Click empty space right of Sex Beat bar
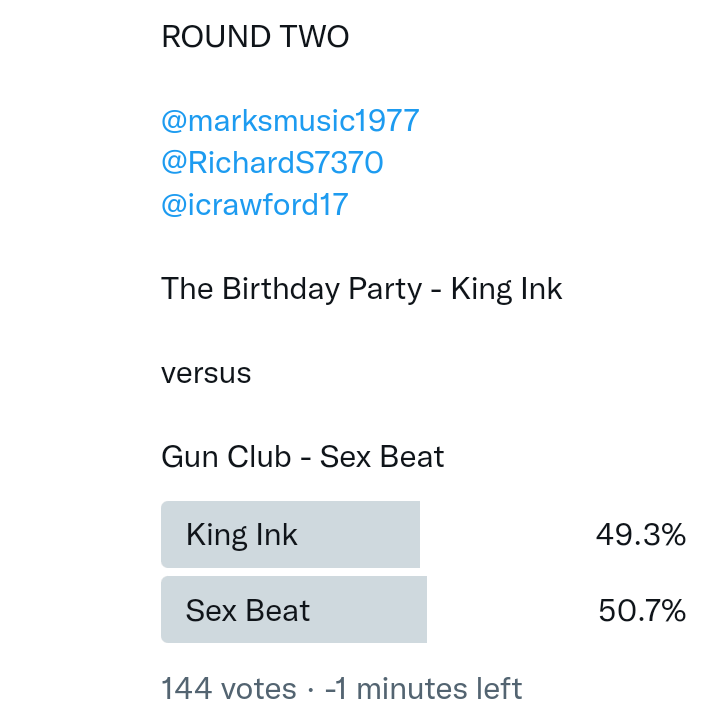Image resolution: width=720 pixels, height=722 pixels. click(x=510, y=610)
